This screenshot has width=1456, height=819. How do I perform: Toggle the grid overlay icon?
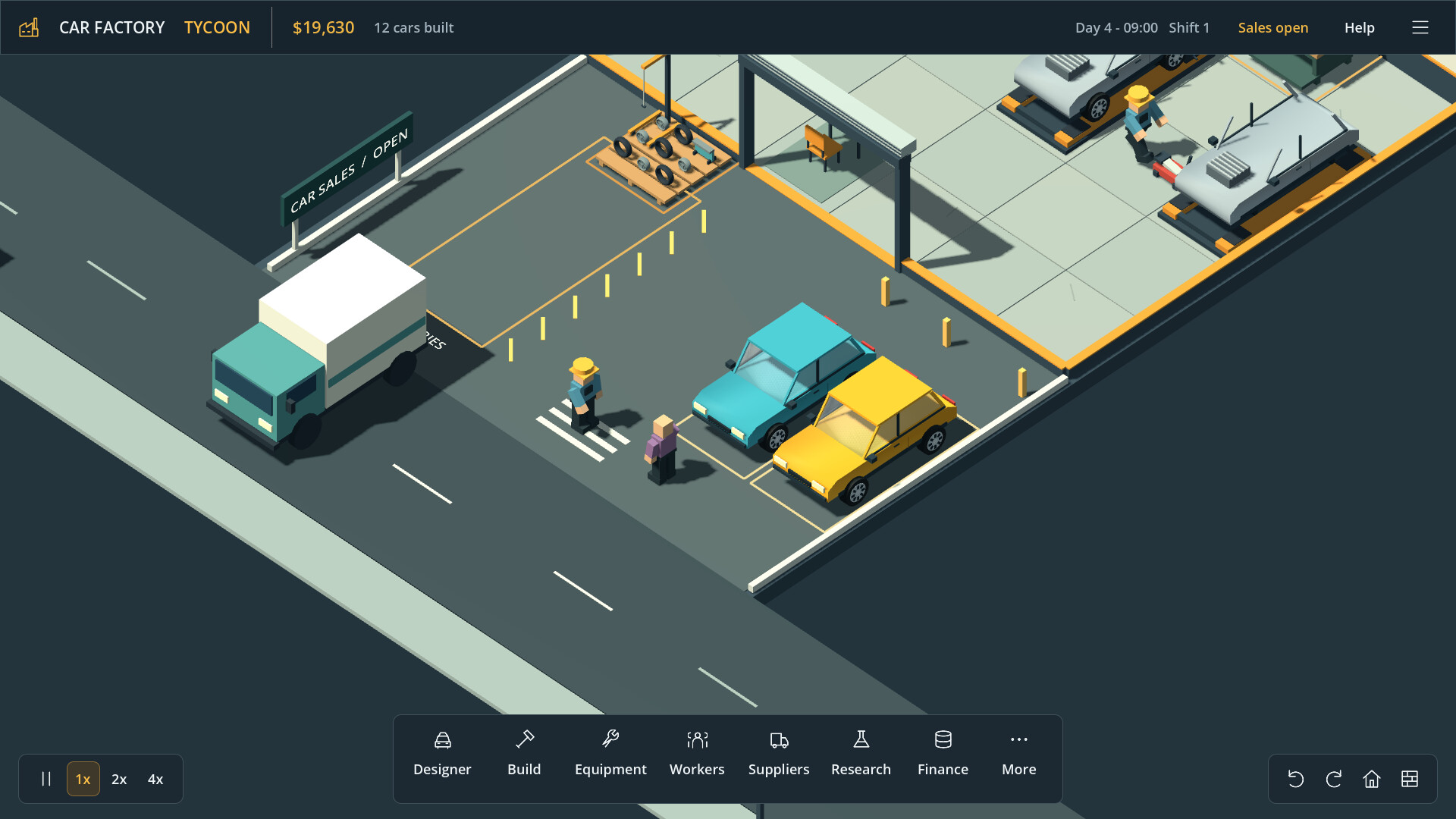(x=1410, y=779)
